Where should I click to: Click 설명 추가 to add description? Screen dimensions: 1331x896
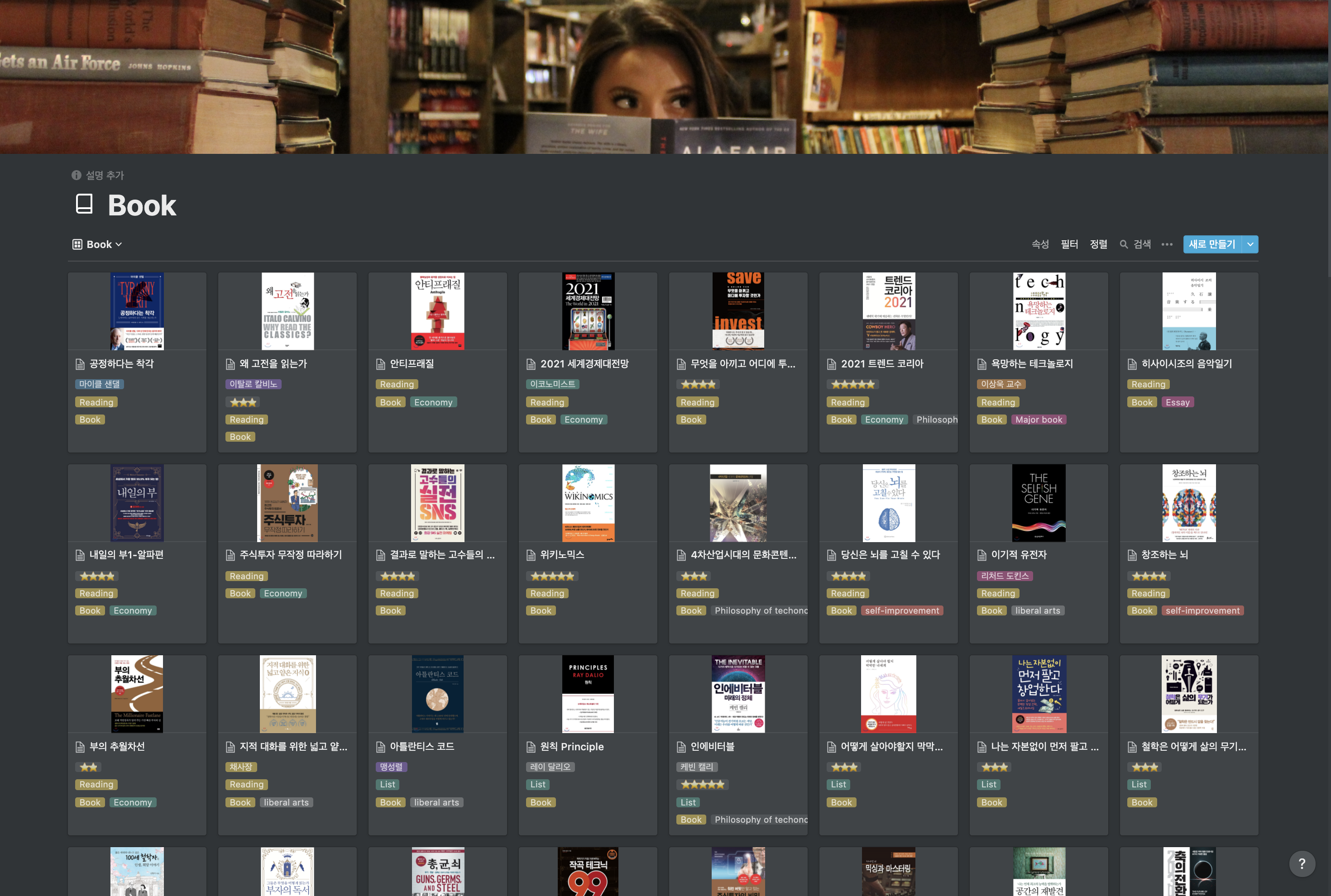tap(105, 176)
